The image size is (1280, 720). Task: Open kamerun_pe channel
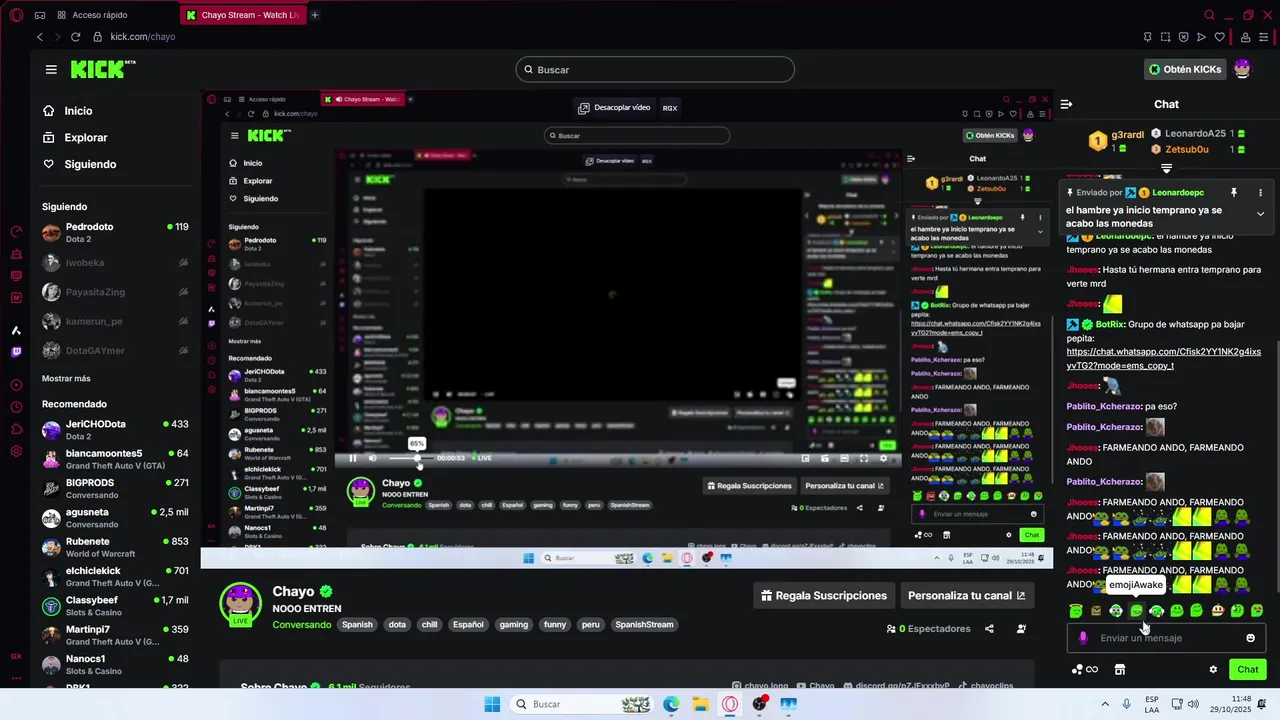(115, 321)
